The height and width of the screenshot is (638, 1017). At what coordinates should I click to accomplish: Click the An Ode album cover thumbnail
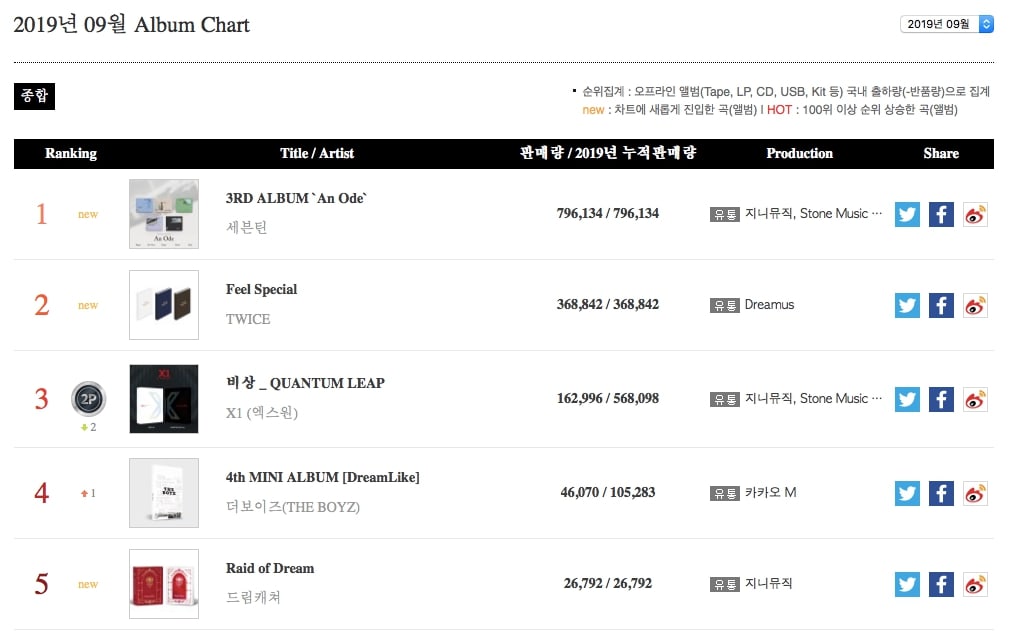[x=164, y=214]
